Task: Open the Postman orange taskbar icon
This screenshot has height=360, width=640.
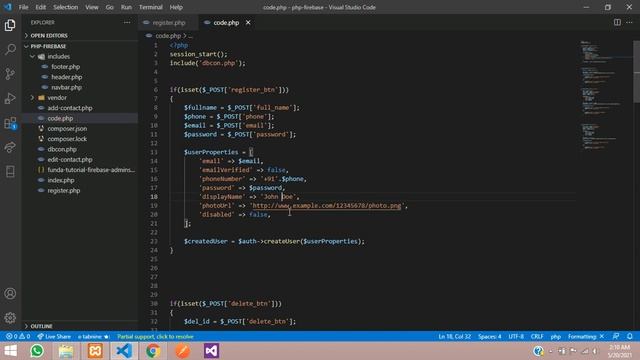Action: pyautogui.click(x=182, y=351)
